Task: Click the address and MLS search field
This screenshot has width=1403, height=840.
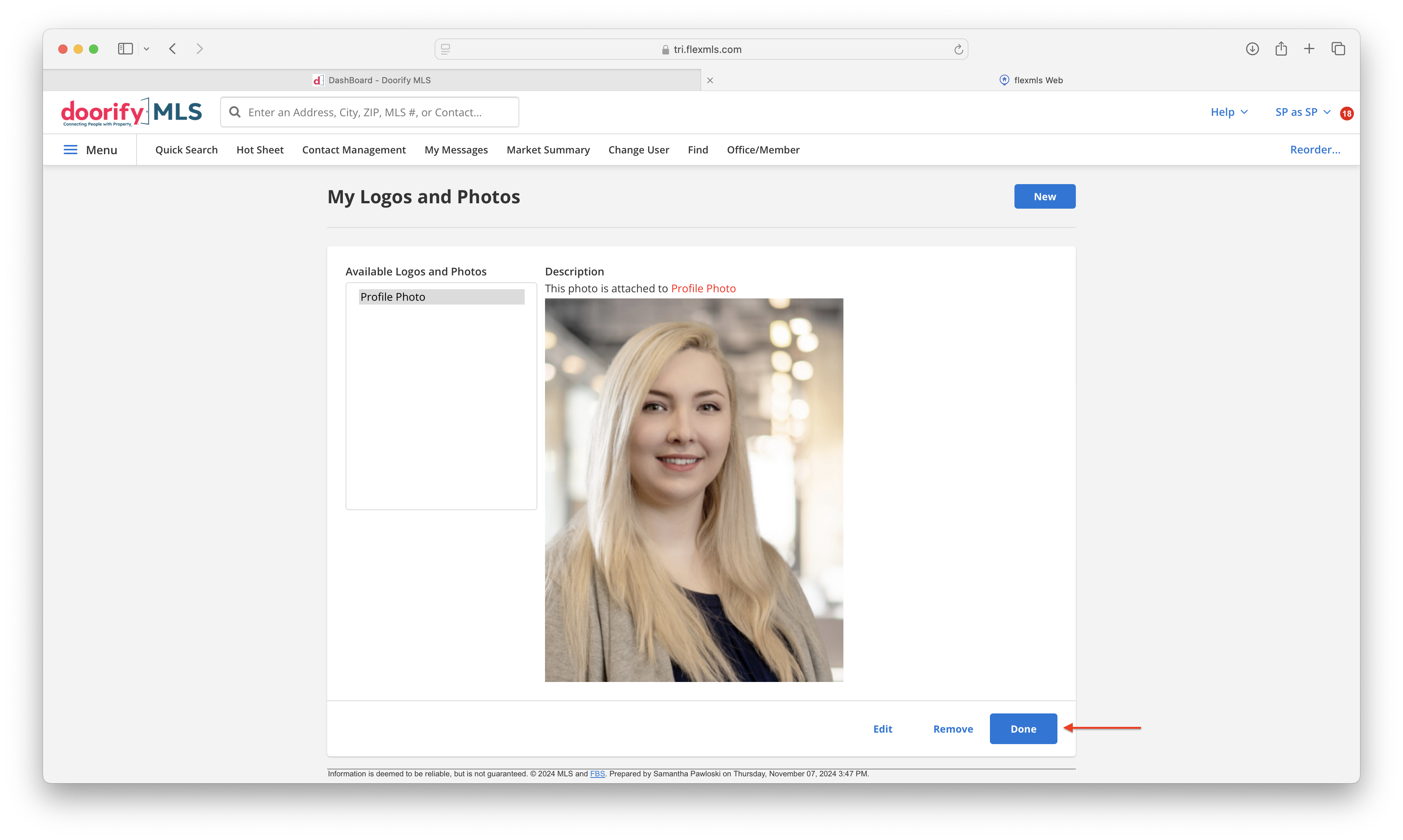Action: pyautogui.click(x=370, y=112)
